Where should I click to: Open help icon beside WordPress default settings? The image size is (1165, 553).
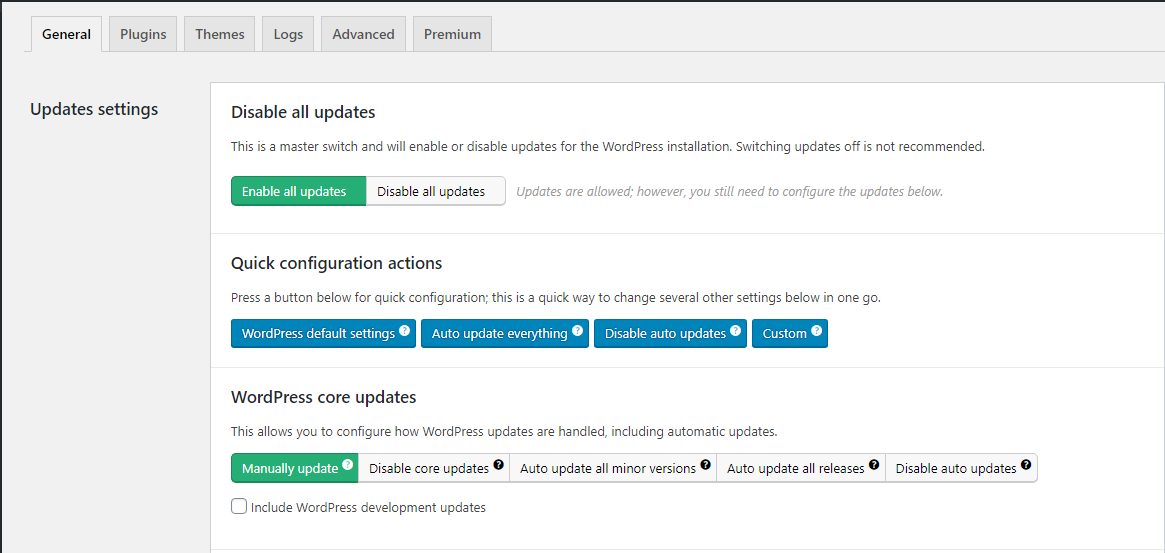(404, 331)
